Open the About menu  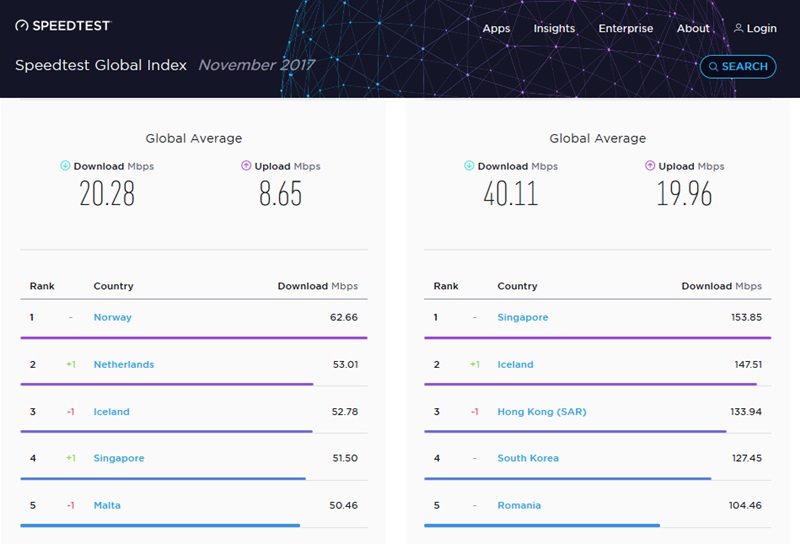(693, 29)
